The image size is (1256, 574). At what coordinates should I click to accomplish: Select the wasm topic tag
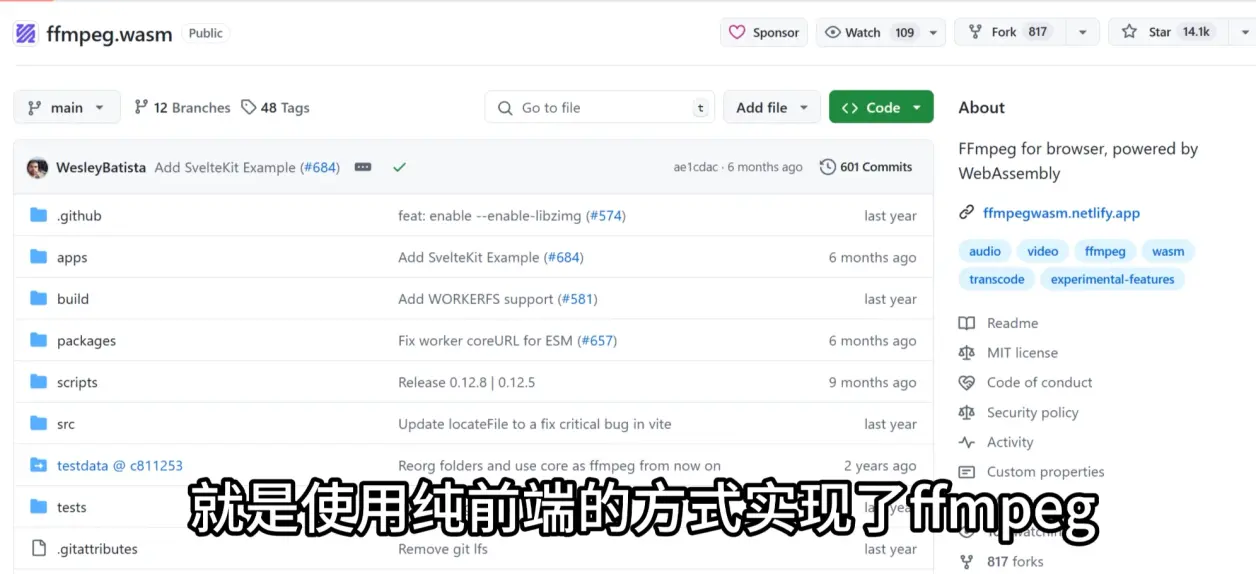coord(1168,251)
